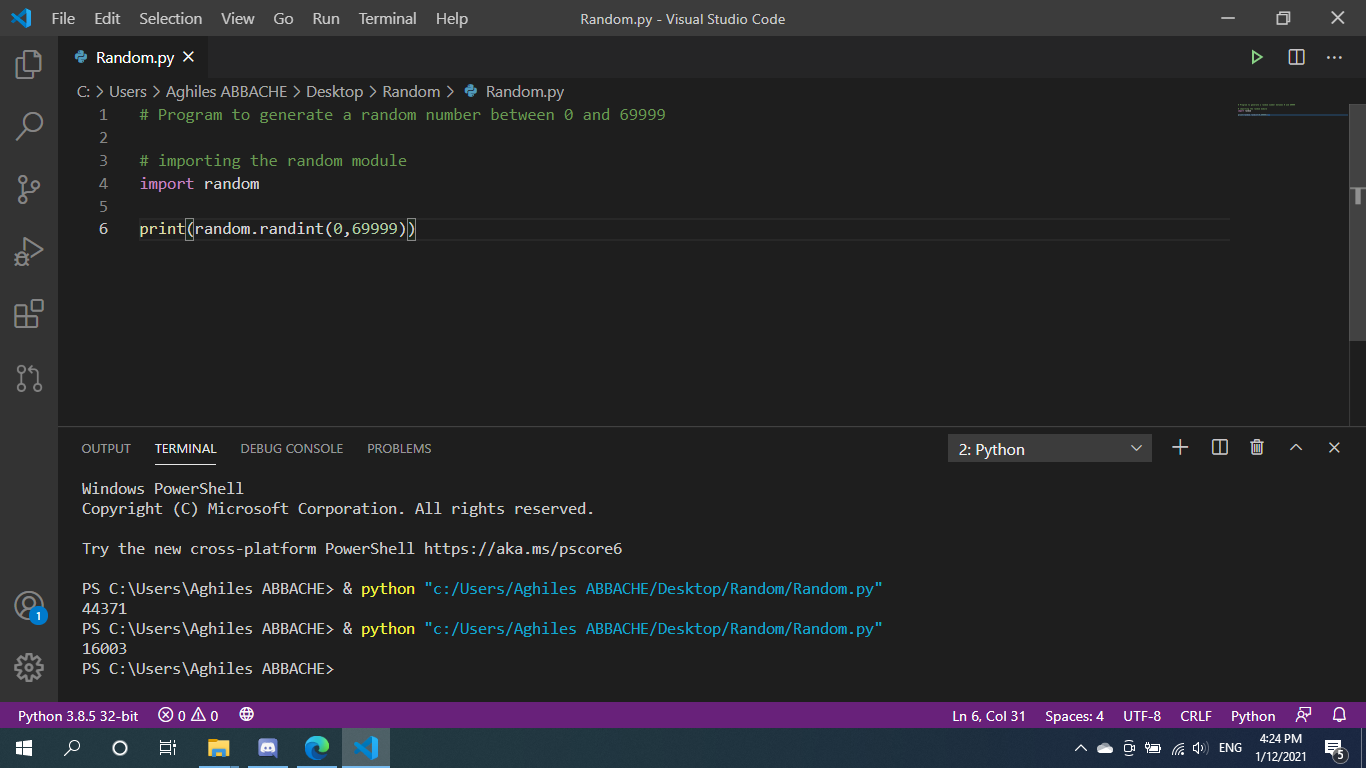This screenshot has width=1366, height=768.
Task: Open the feedback icon in the status bar
Action: pos(1303,715)
